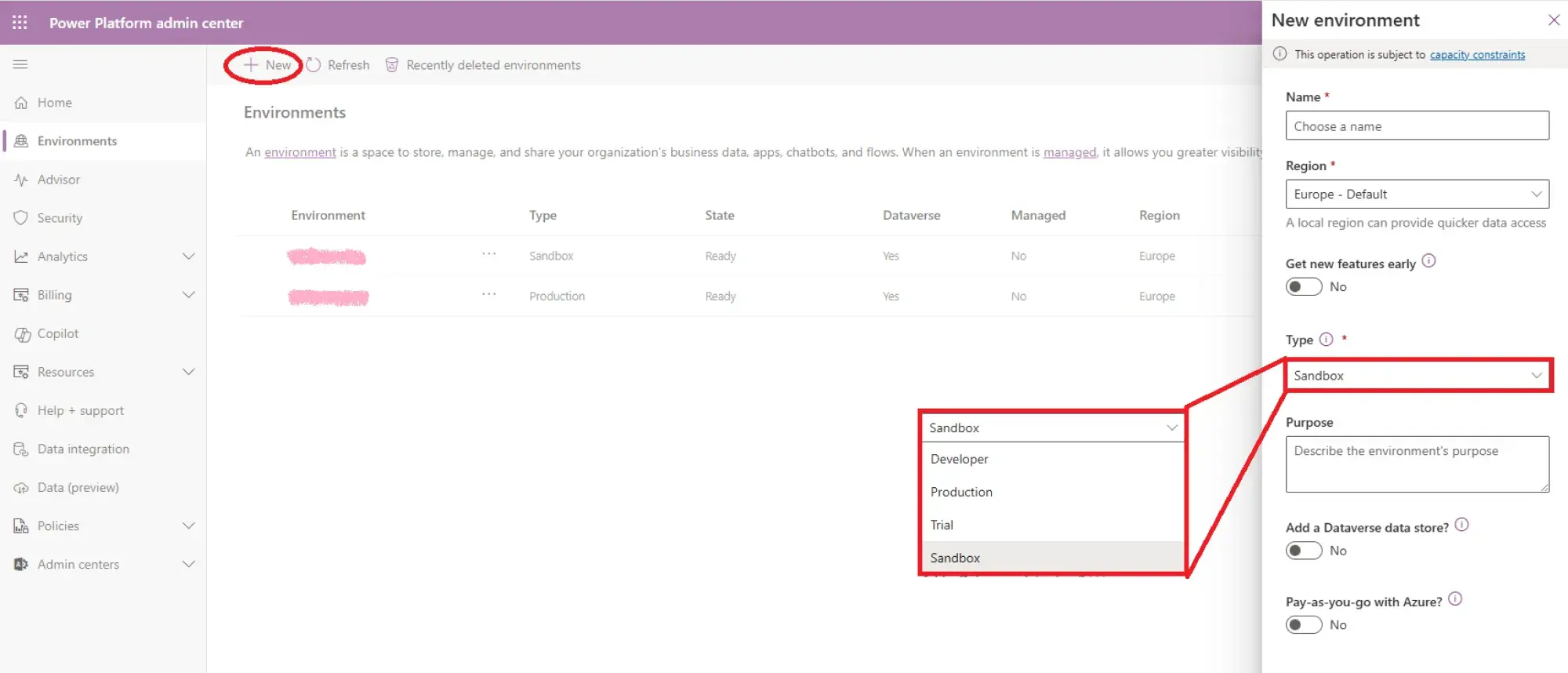Expand the Billing section chevron

pyautogui.click(x=188, y=295)
